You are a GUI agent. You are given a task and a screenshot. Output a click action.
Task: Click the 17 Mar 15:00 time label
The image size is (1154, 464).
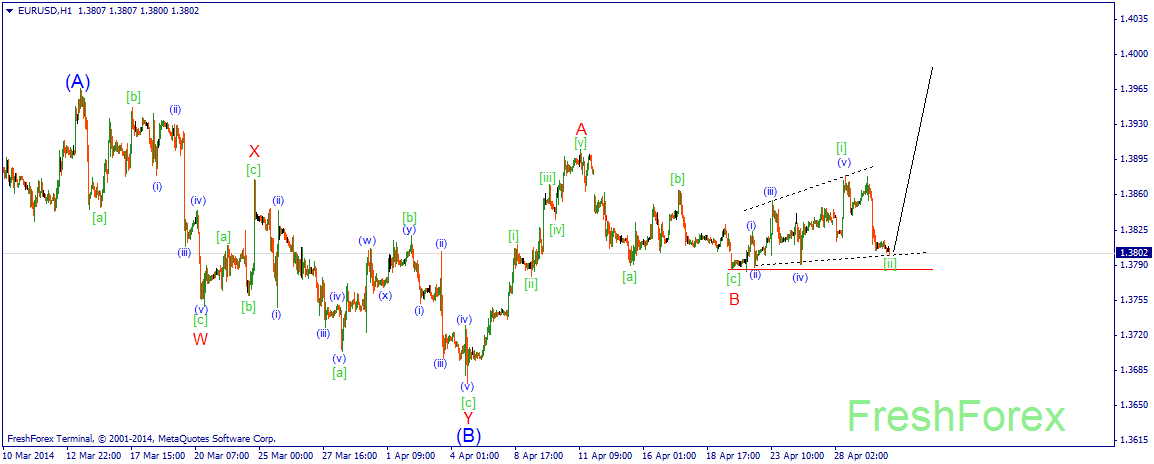pyautogui.click(x=157, y=456)
